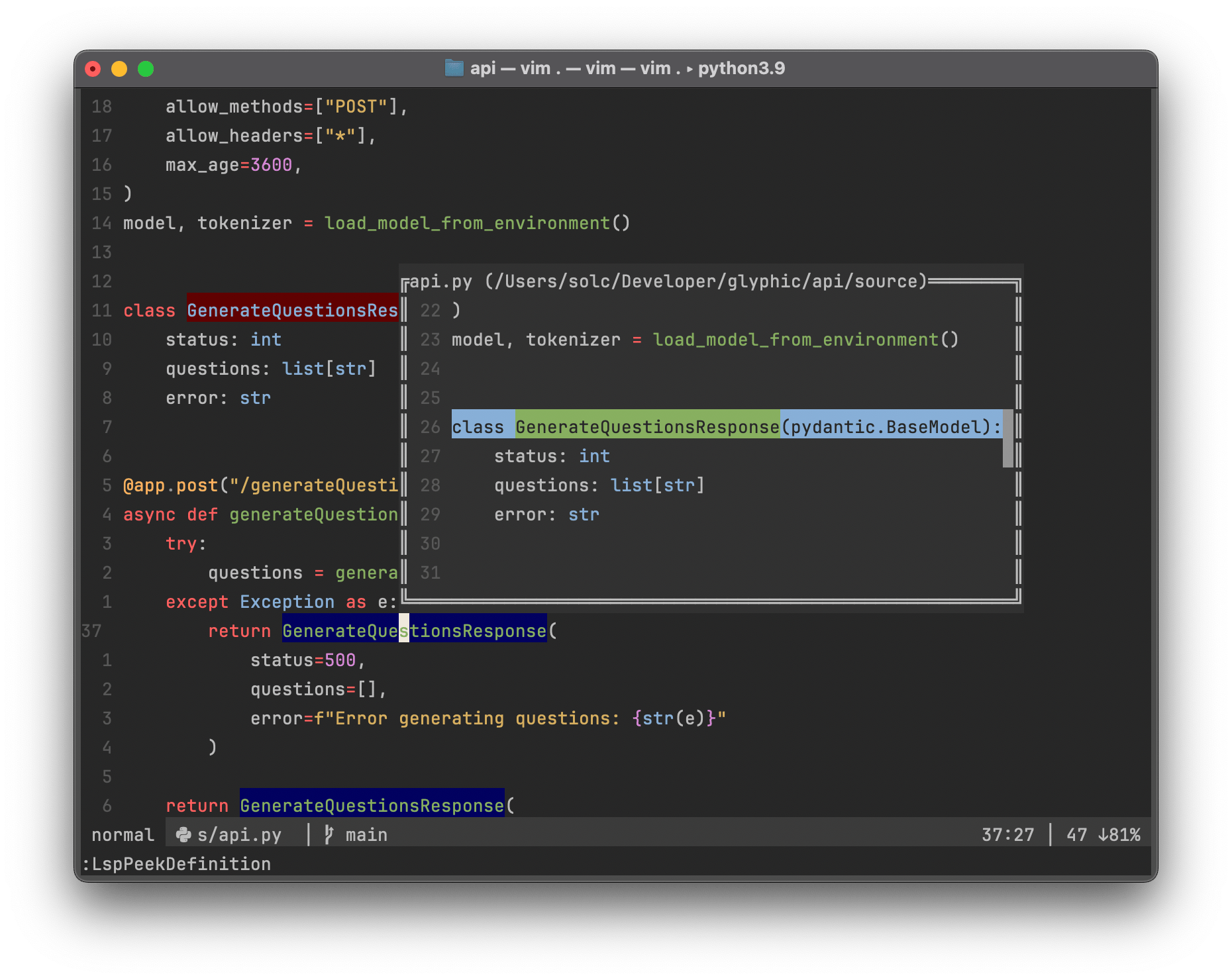Click the git branch icon beside main
Image resolution: width=1232 pixels, height=980 pixels.
[x=329, y=835]
